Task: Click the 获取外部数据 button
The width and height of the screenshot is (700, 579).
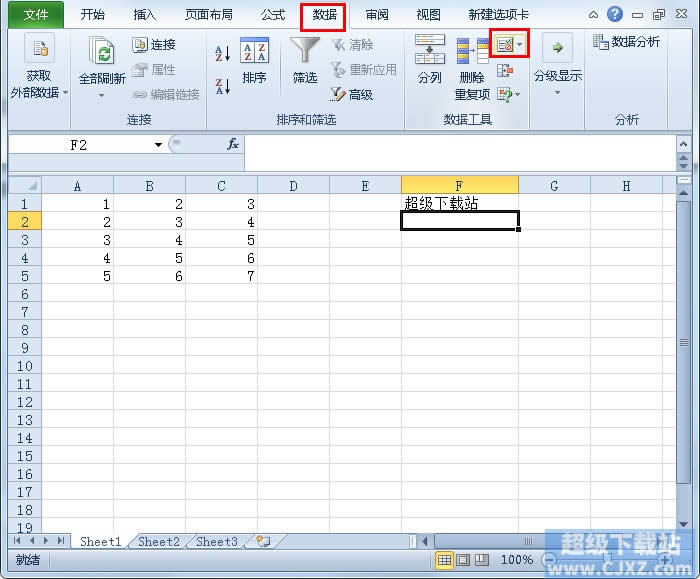Action: tap(39, 66)
